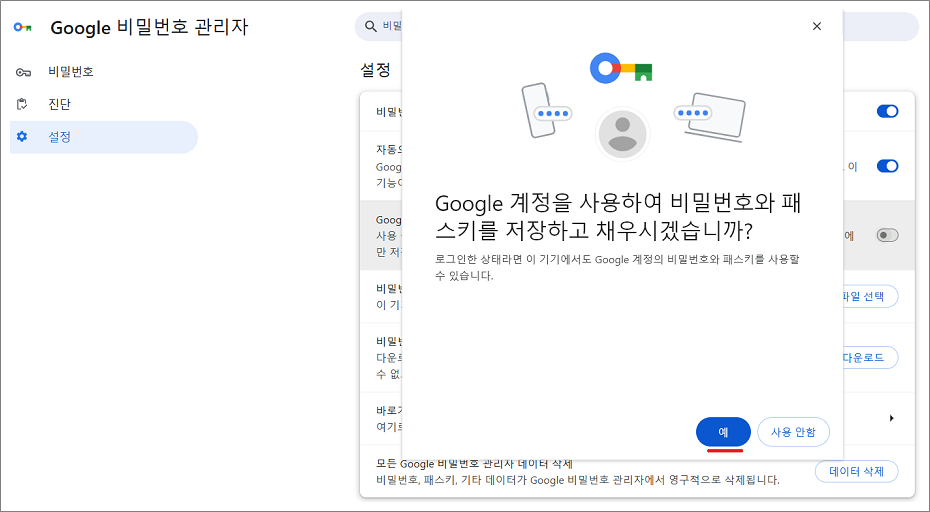930x512 pixels.
Task: Click the magnifier icon in search bar
Action: [371, 26]
